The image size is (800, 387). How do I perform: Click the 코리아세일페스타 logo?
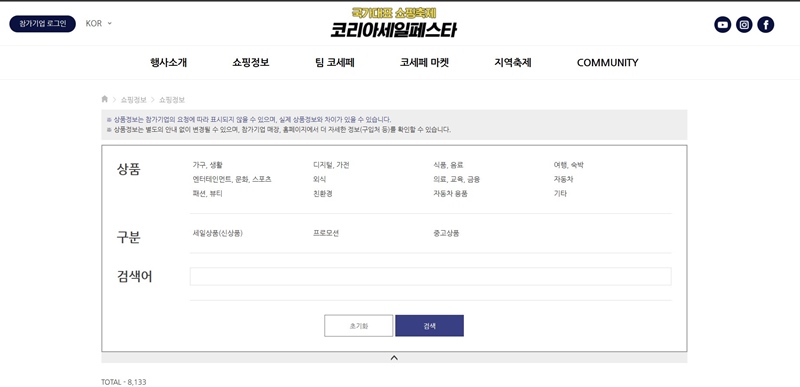click(x=393, y=23)
